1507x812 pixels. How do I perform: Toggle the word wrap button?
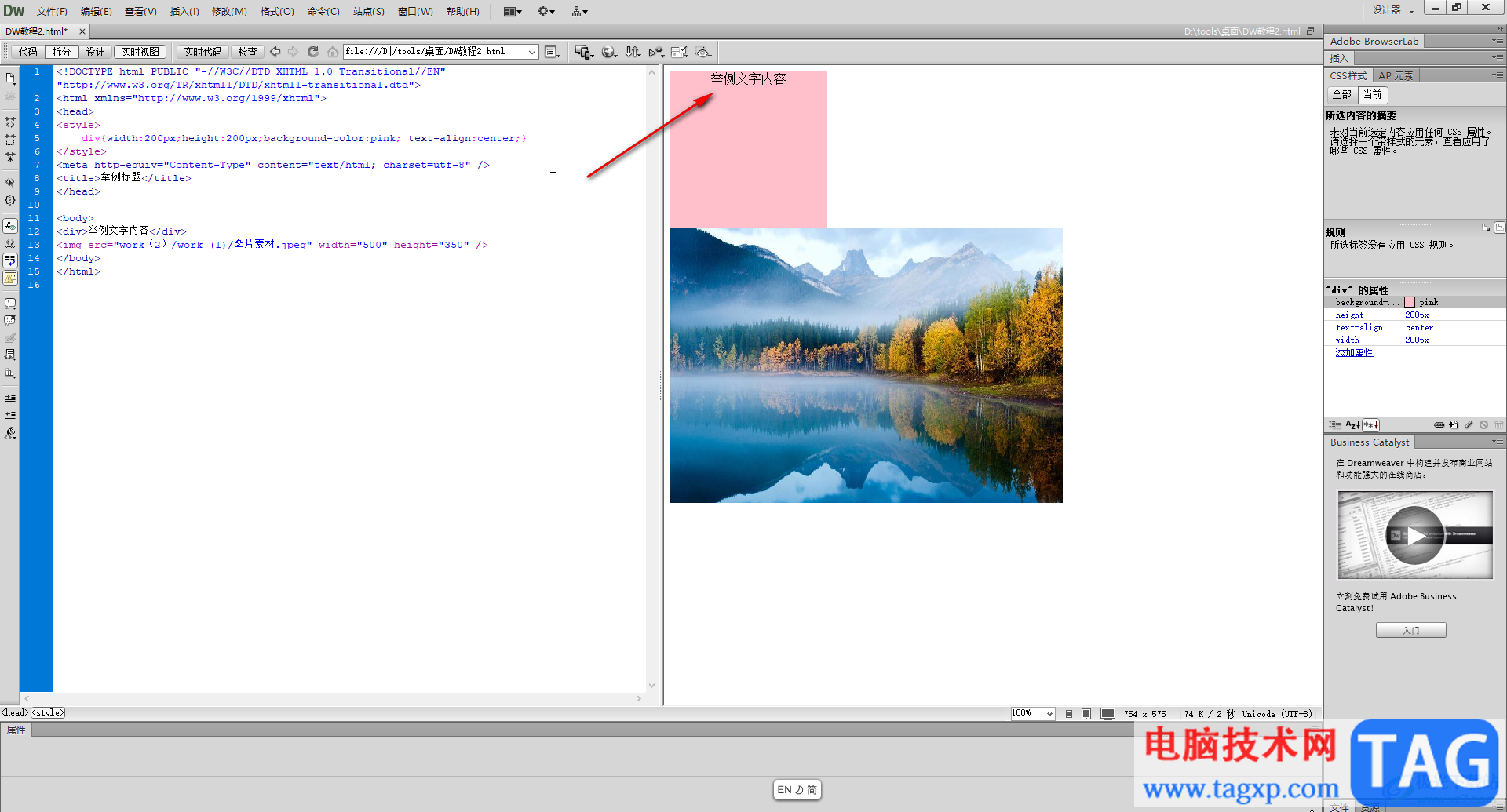(10, 260)
